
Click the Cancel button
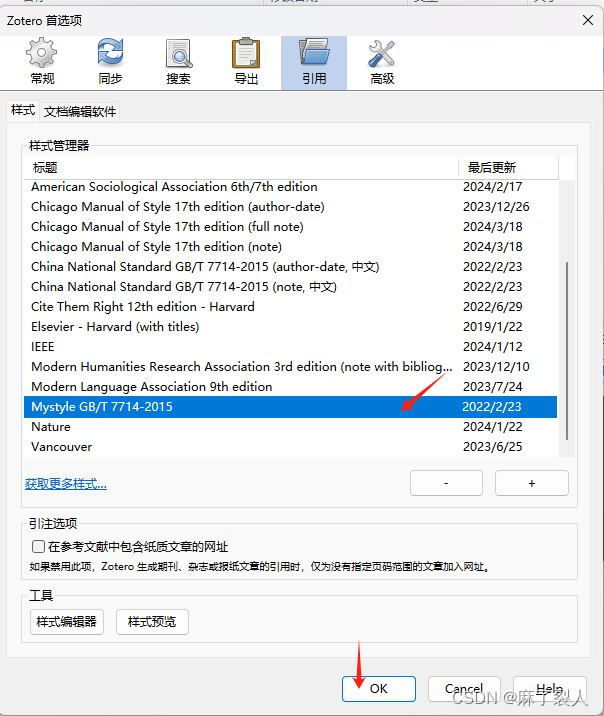click(x=464, y=689)
